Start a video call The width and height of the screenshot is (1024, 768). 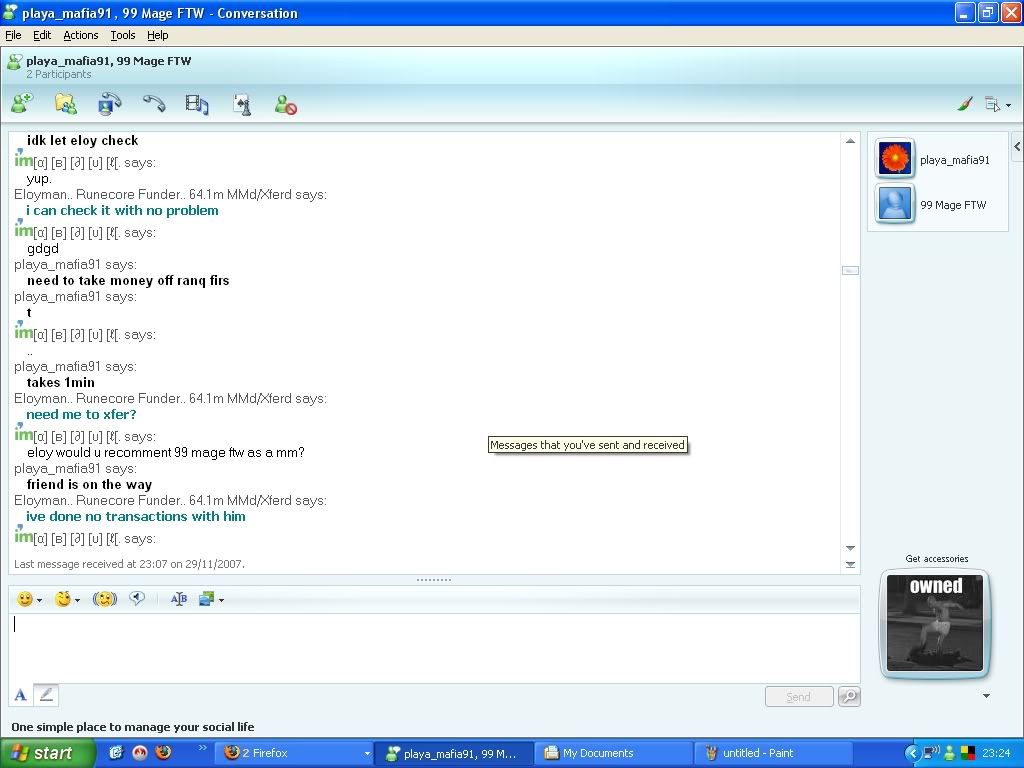pos(109,103)
